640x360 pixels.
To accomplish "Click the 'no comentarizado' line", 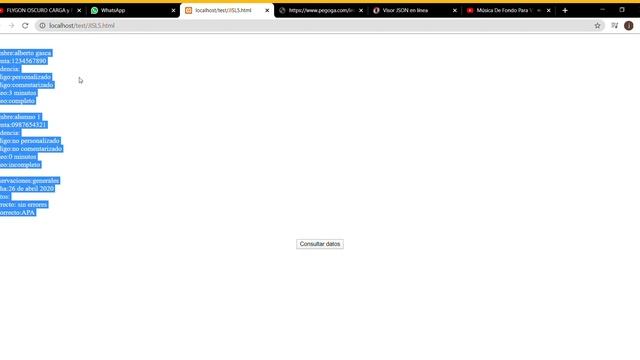I will pyautogui.click(x=31, y=149).
